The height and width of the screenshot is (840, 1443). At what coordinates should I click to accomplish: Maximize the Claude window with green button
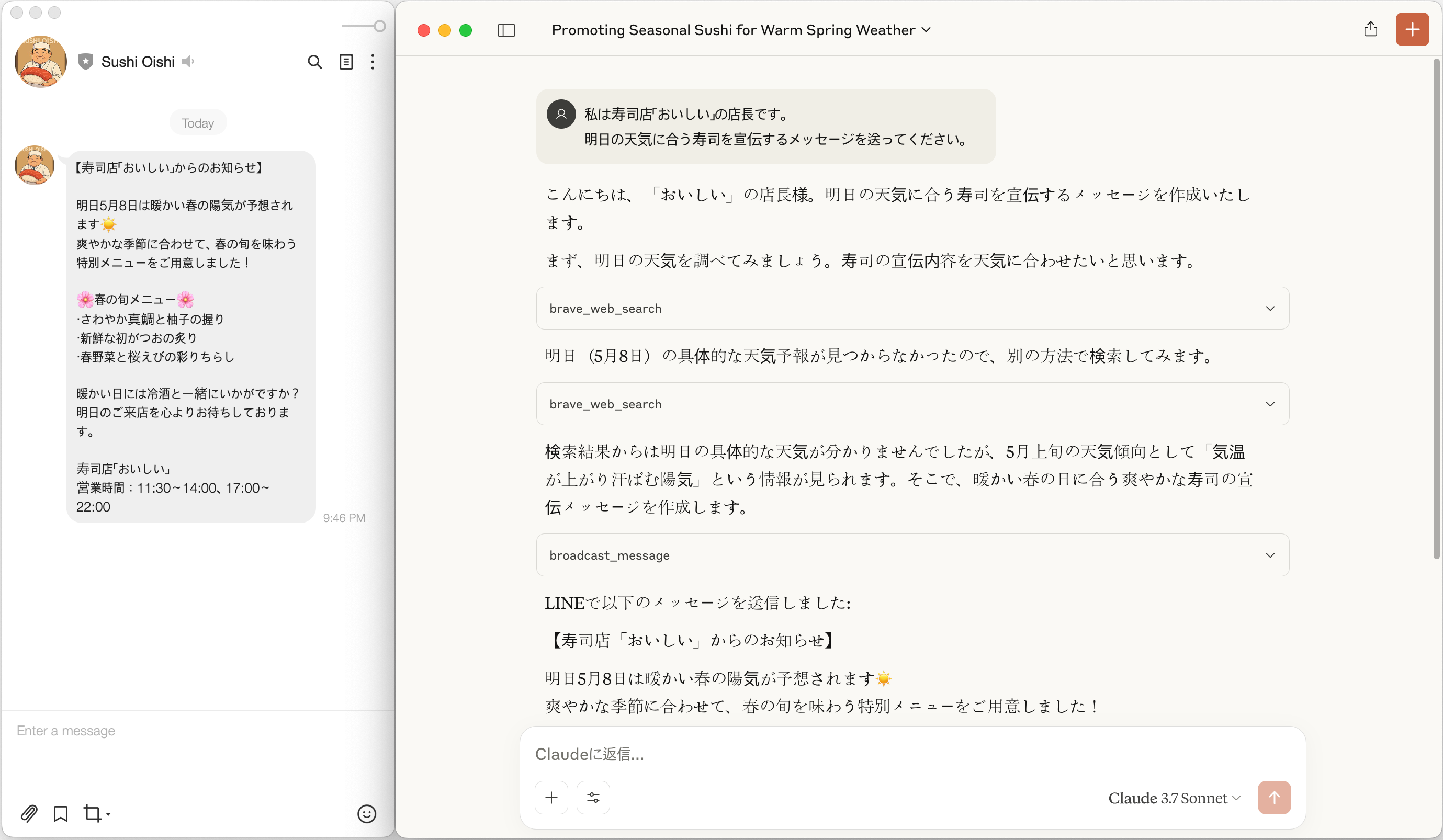tap(466, 30)
